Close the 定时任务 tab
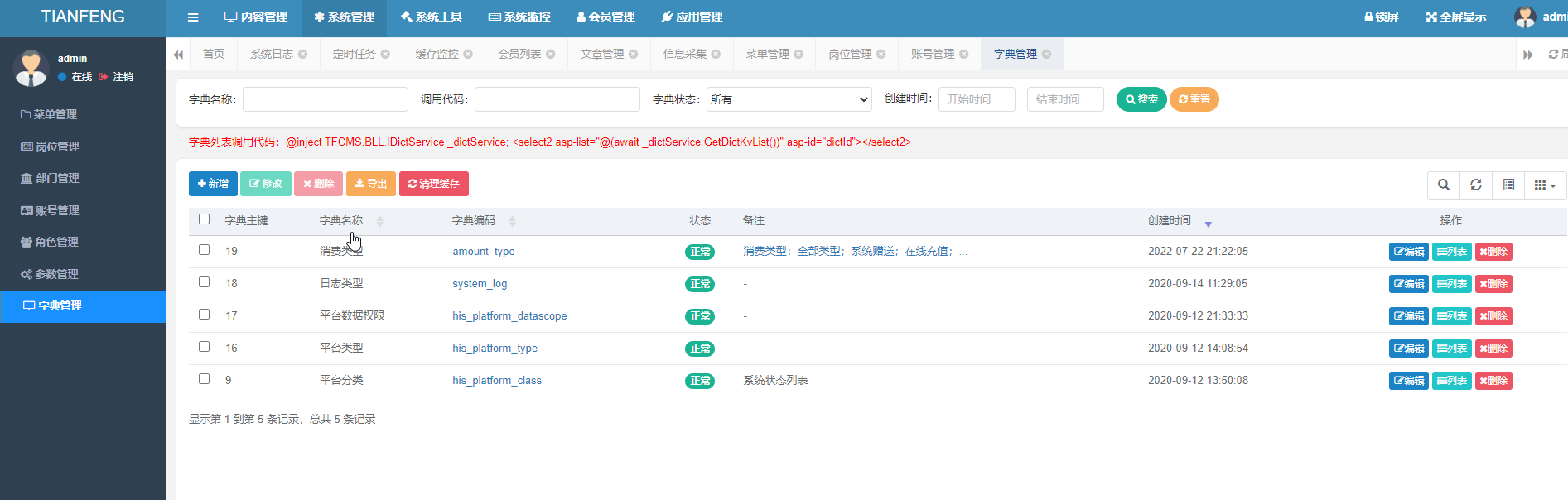 (x=385, y=55)
